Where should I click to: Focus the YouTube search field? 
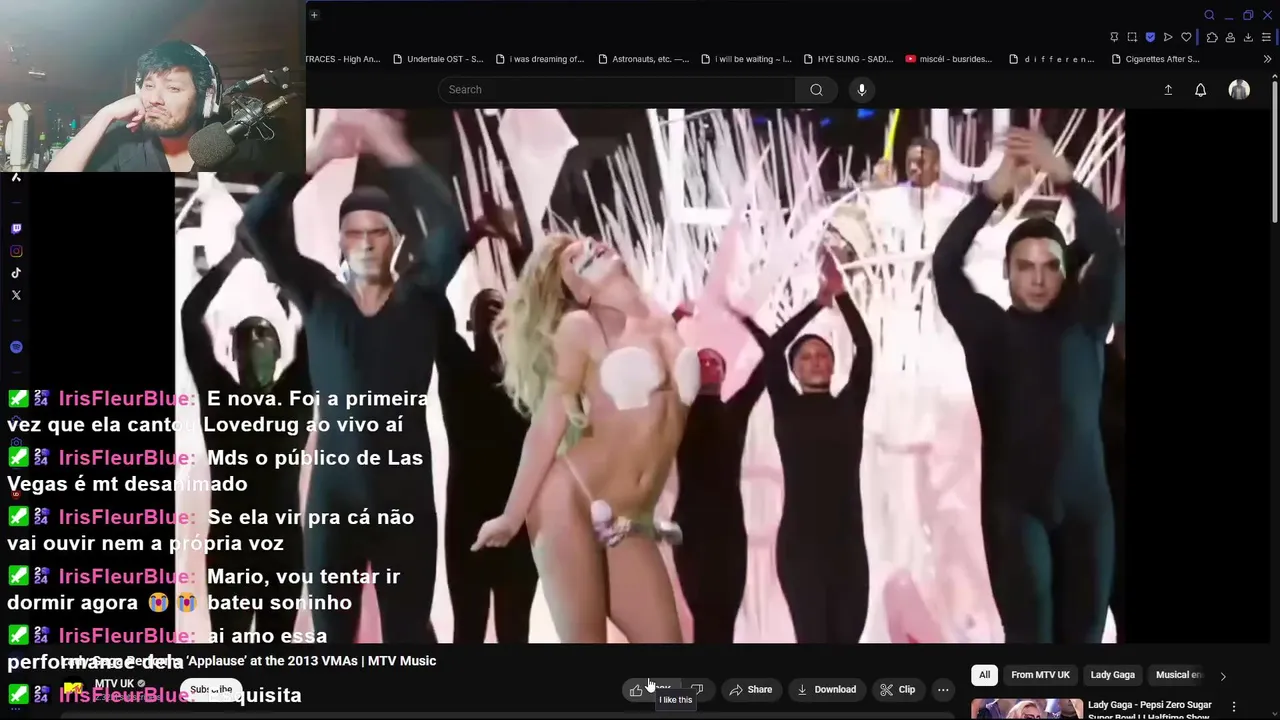tap(616, 90)
